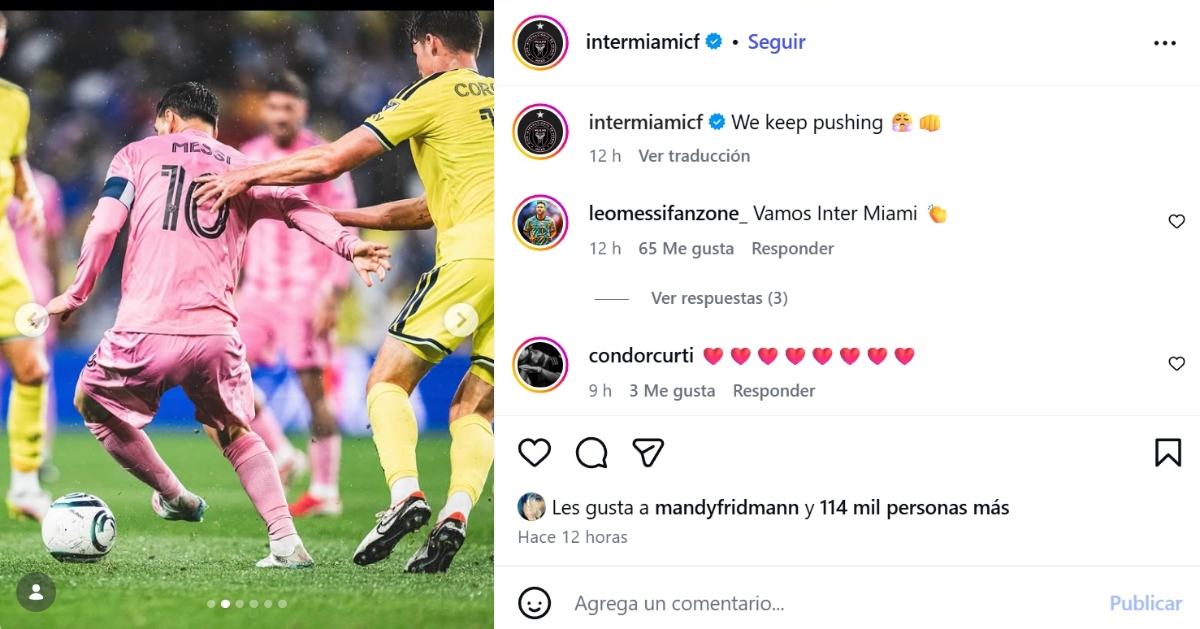Save the post with the bookmark icon

click(1168, 452)
